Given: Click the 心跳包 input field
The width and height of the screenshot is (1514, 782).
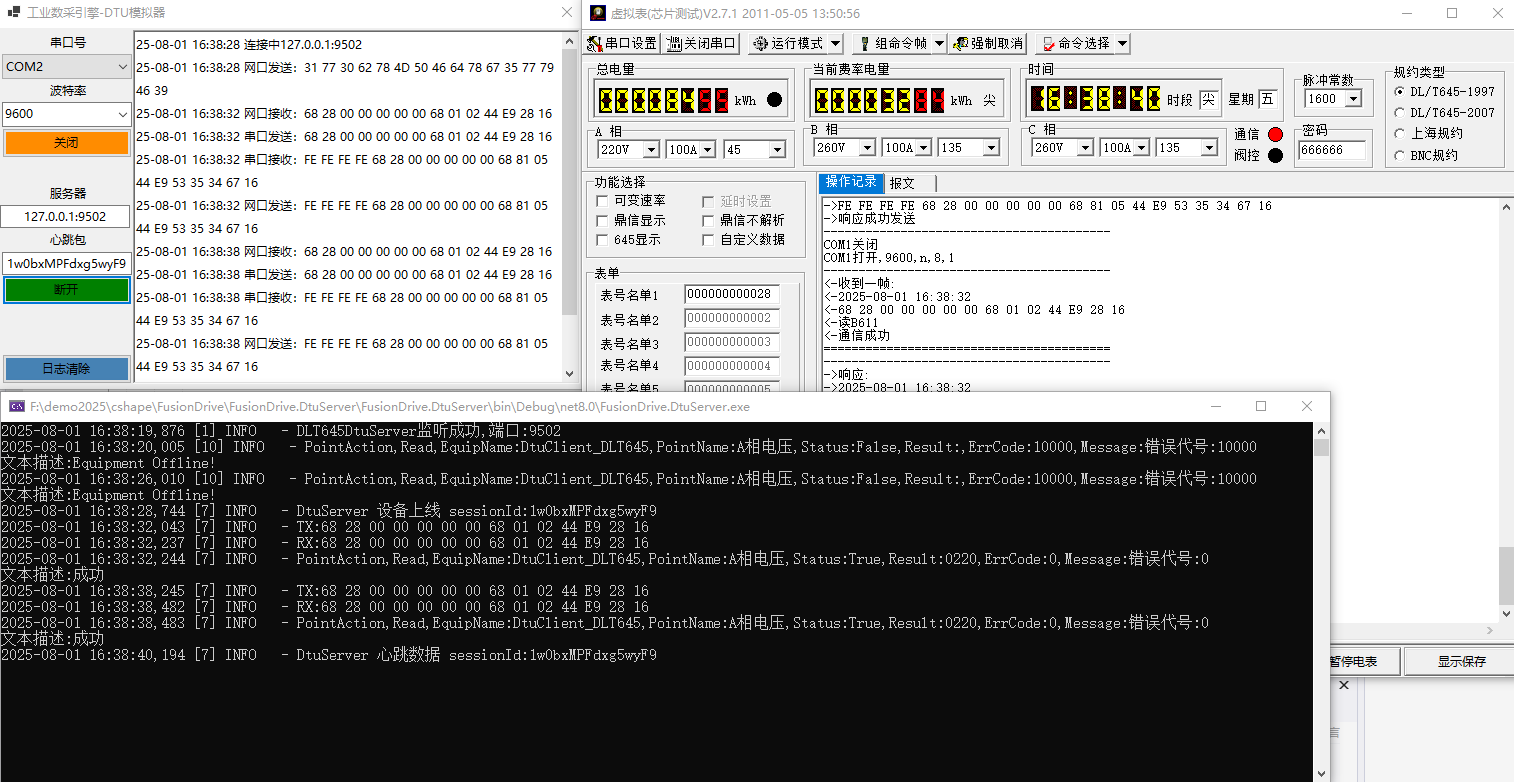Looking at the screenshot, I should pyautogui.click(x=66, y=264).
